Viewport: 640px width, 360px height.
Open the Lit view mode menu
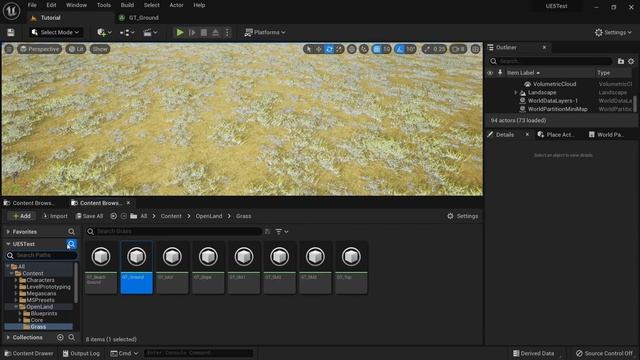click(x=76, y=49)
